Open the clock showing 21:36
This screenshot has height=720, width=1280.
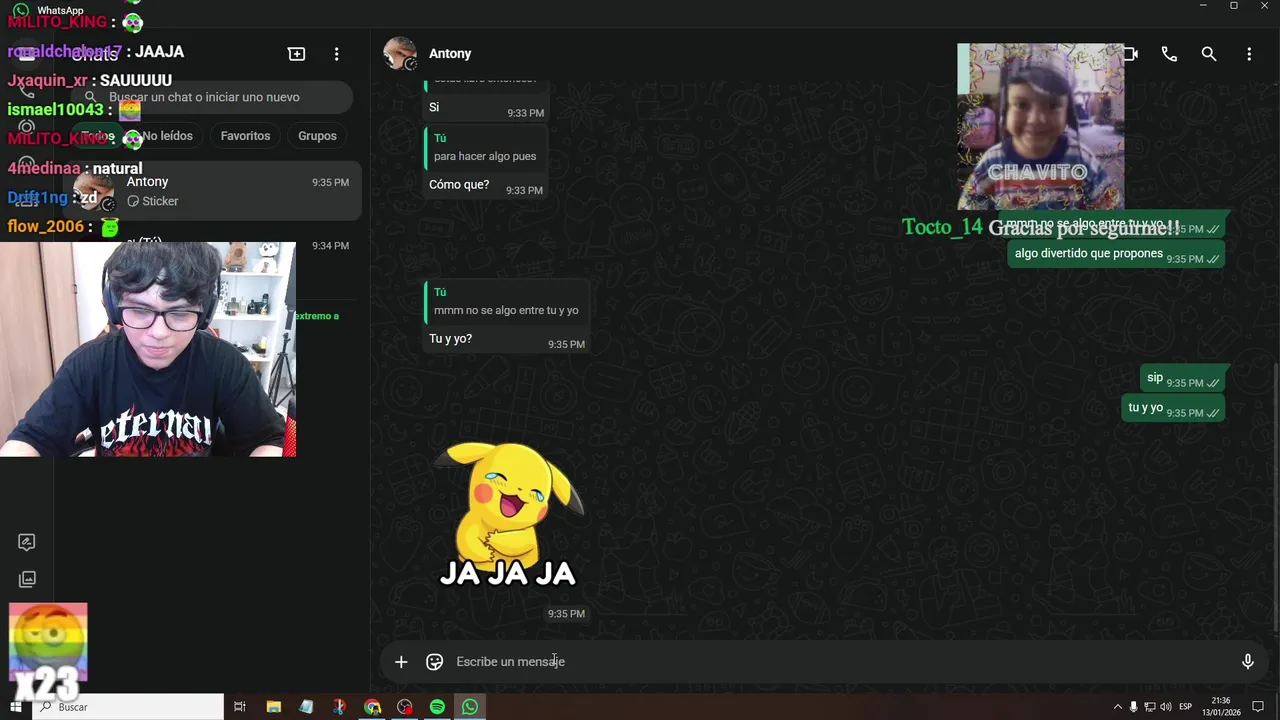tap(1222, 707)
